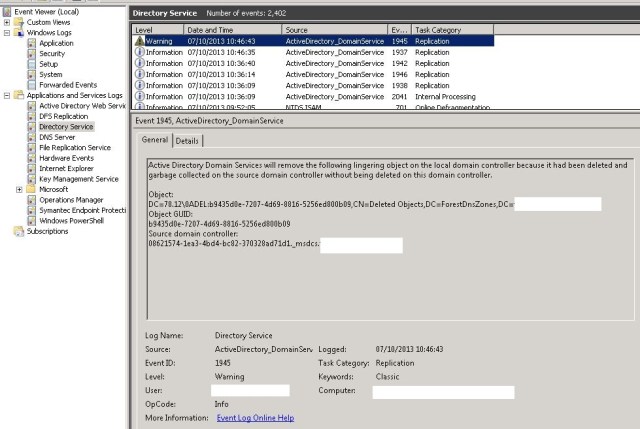Collapse Applications and Services Logs node

click(8, 95)
